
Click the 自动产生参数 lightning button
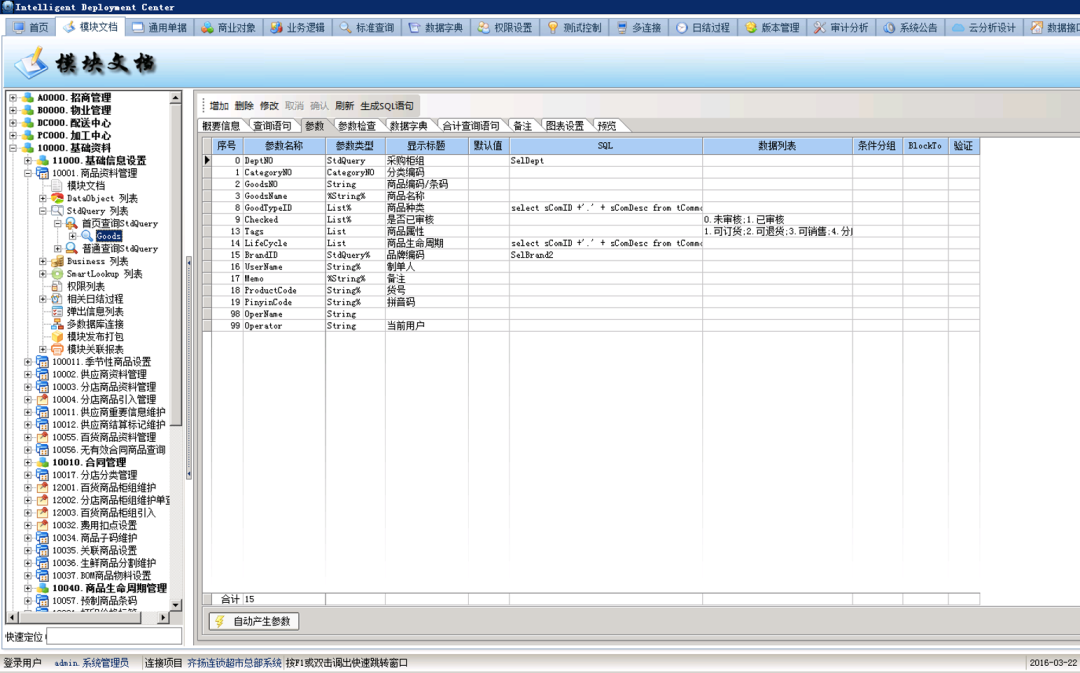(x=254, y=621)
